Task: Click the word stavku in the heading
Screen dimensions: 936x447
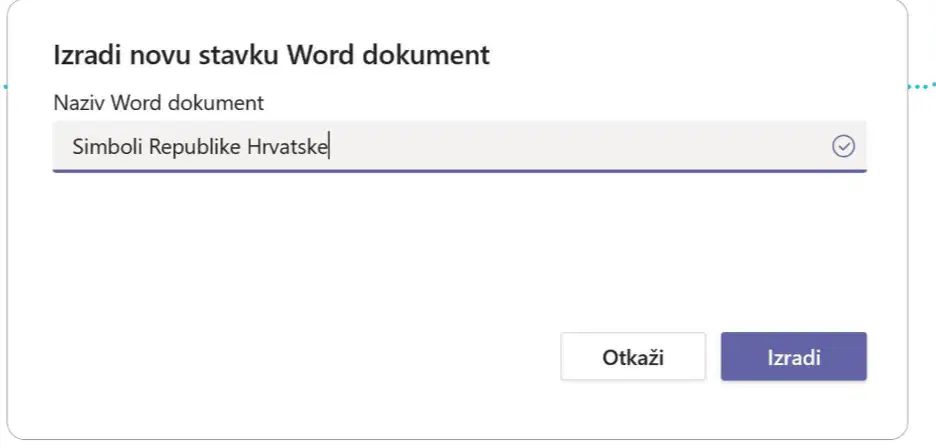Action: click(244, 55)
